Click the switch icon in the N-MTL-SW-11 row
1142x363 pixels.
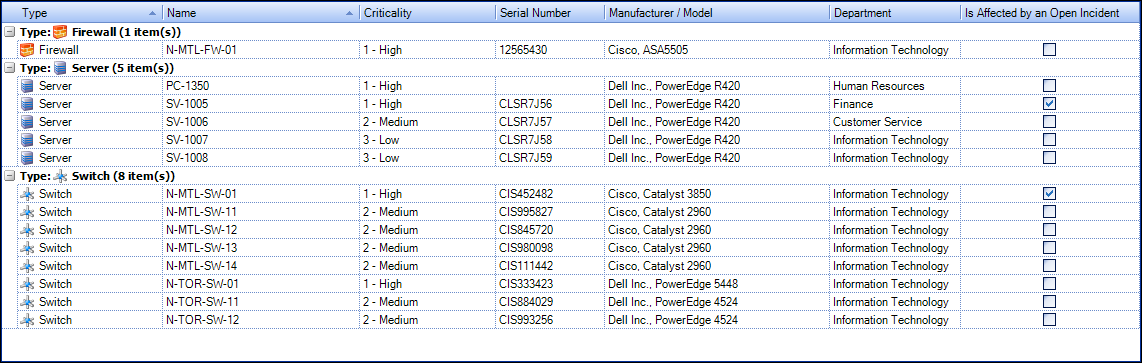coord(28,212)
